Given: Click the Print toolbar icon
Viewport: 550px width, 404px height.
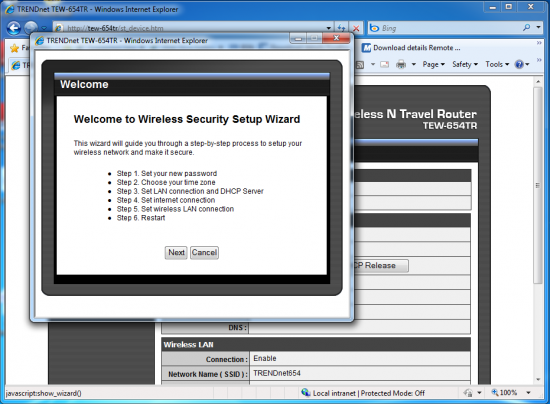Looking at the screenshot, I should coord(401,65).
